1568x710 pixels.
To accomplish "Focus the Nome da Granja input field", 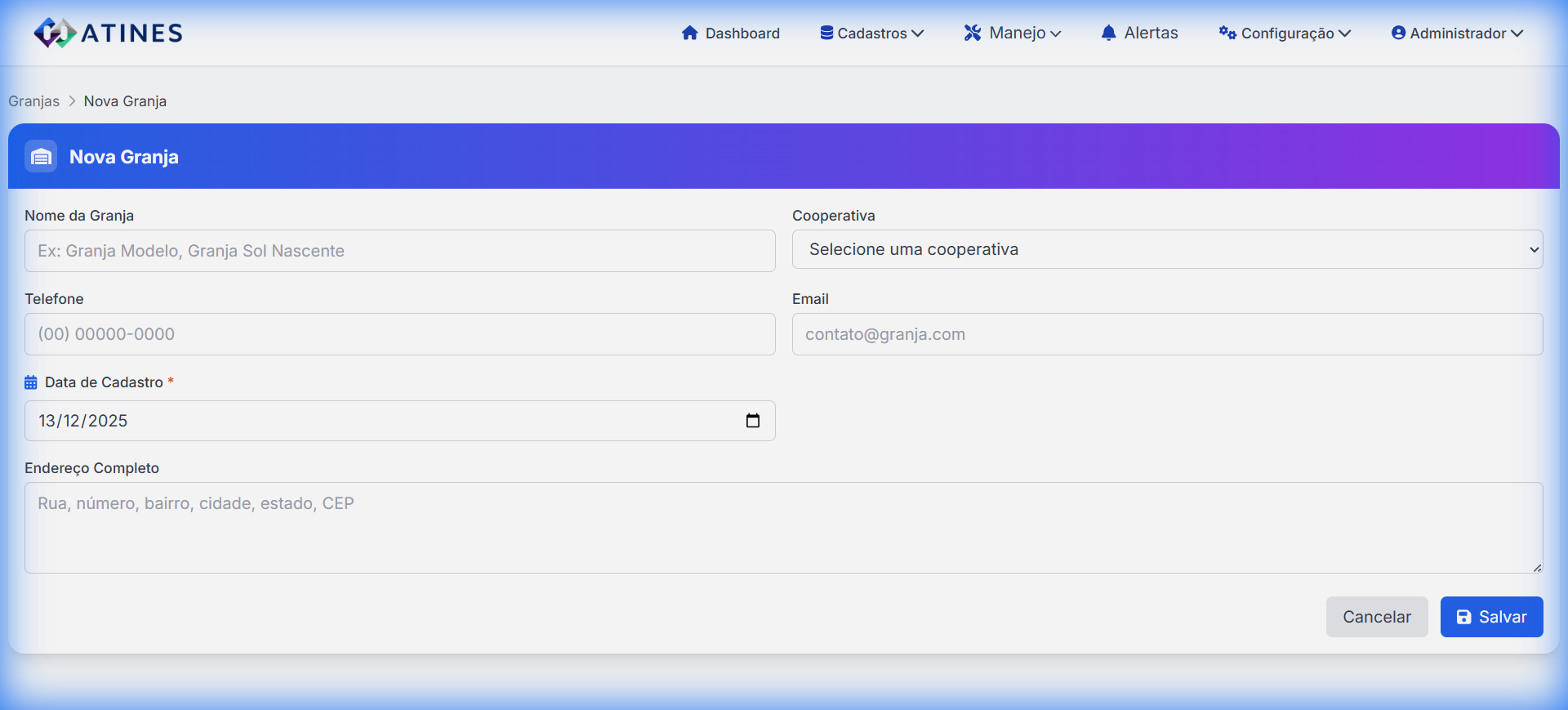I will coord(399,251).
